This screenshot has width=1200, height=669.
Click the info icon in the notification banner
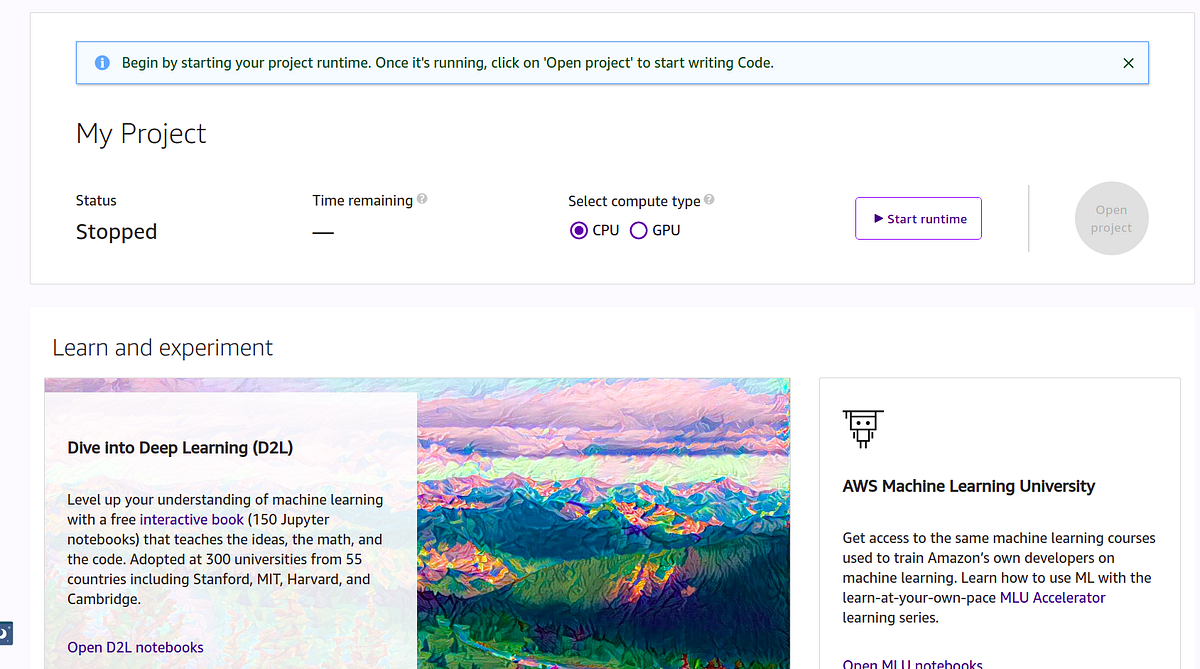click(102, 62)
